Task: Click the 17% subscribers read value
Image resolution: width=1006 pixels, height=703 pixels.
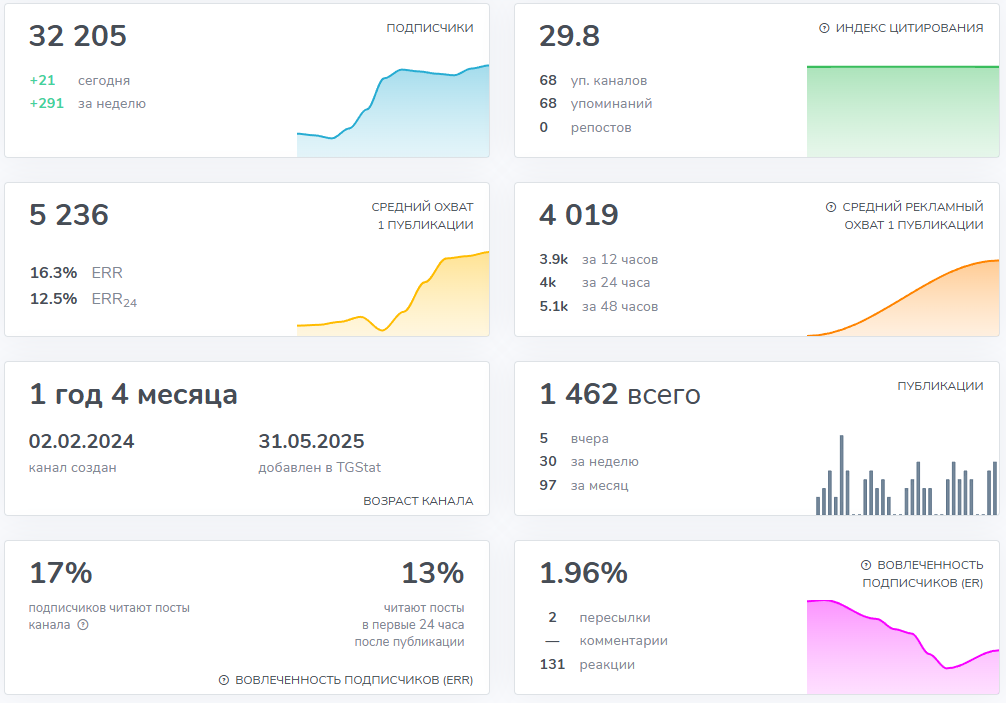Action: pos(61,573)
